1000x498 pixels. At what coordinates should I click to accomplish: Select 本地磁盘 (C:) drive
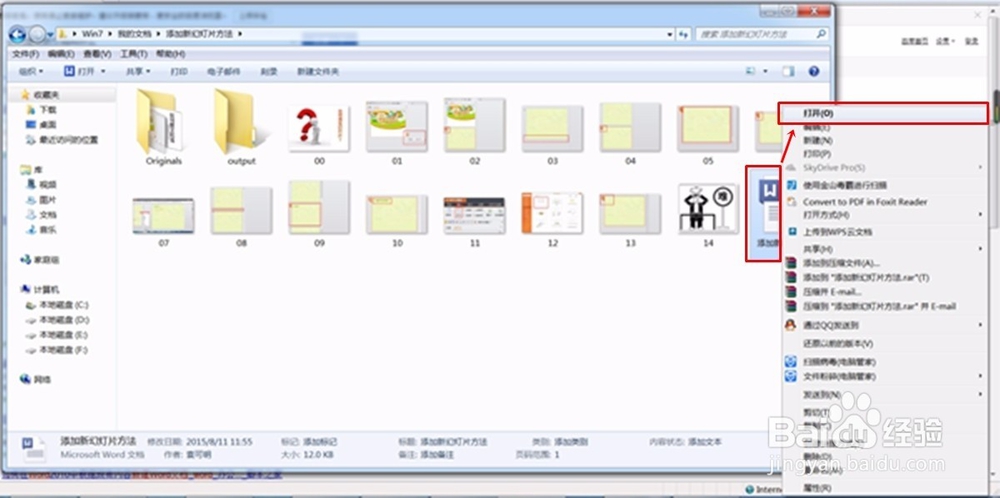[x=64, y=305]
